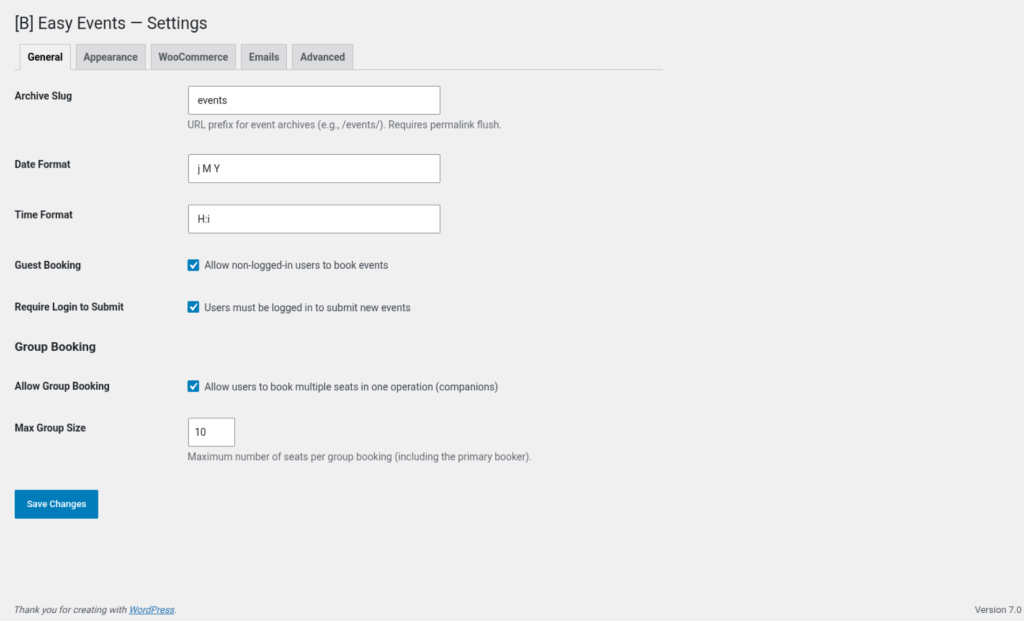Click the 'Maximum number of seats' description
The image size is (1024, 621).
[x=359, y=457]
